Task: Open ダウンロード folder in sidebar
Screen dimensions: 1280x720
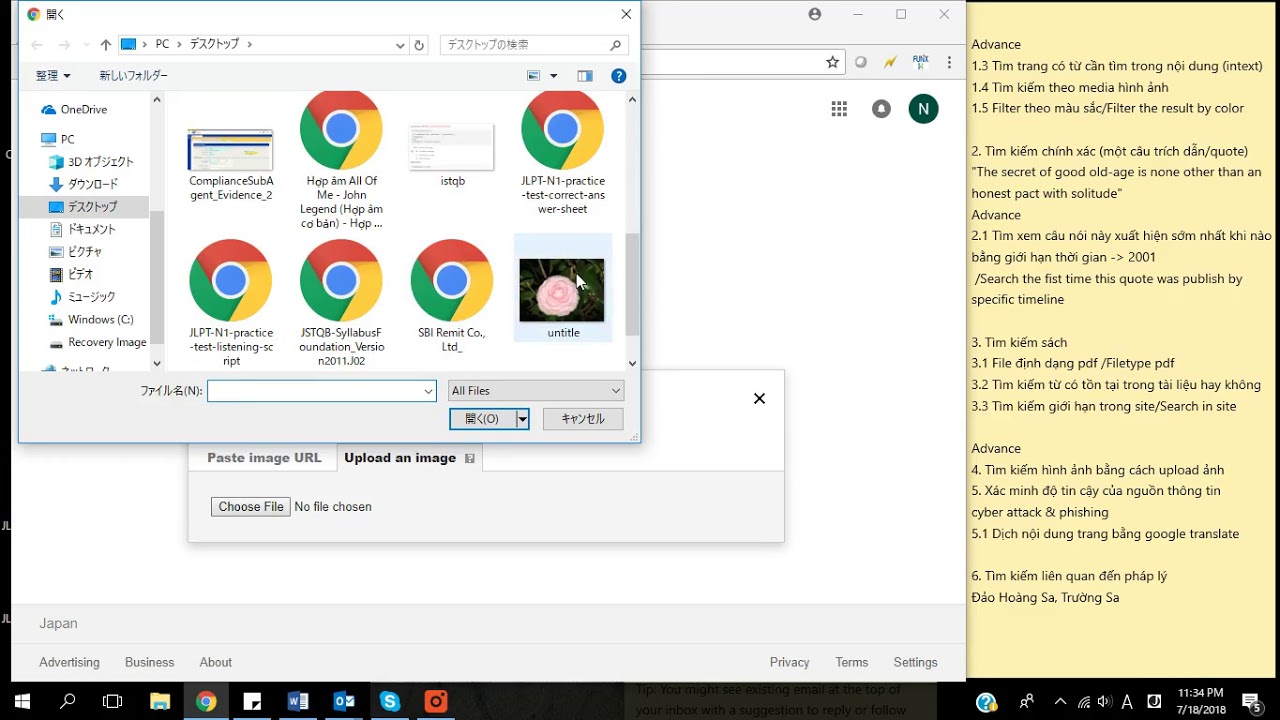Action: point(83,185)
